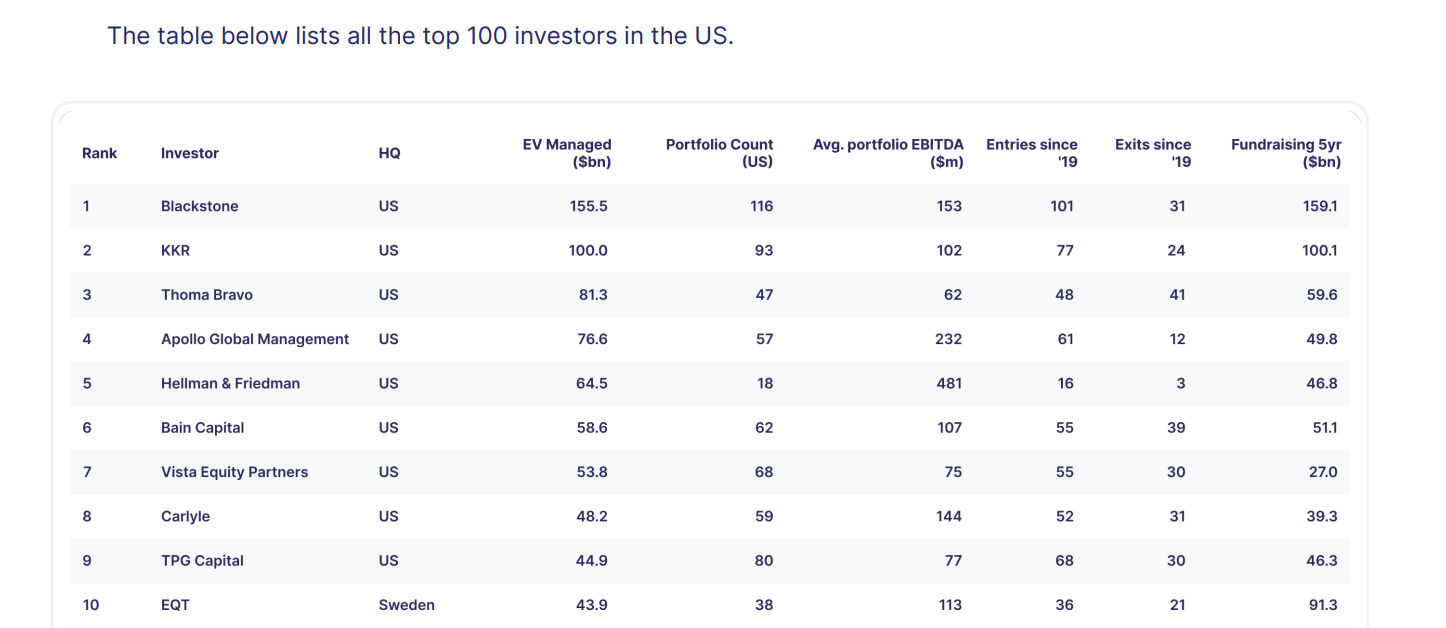Click Fundraising 5yr ($bn) header

(x=1285, y=153)
